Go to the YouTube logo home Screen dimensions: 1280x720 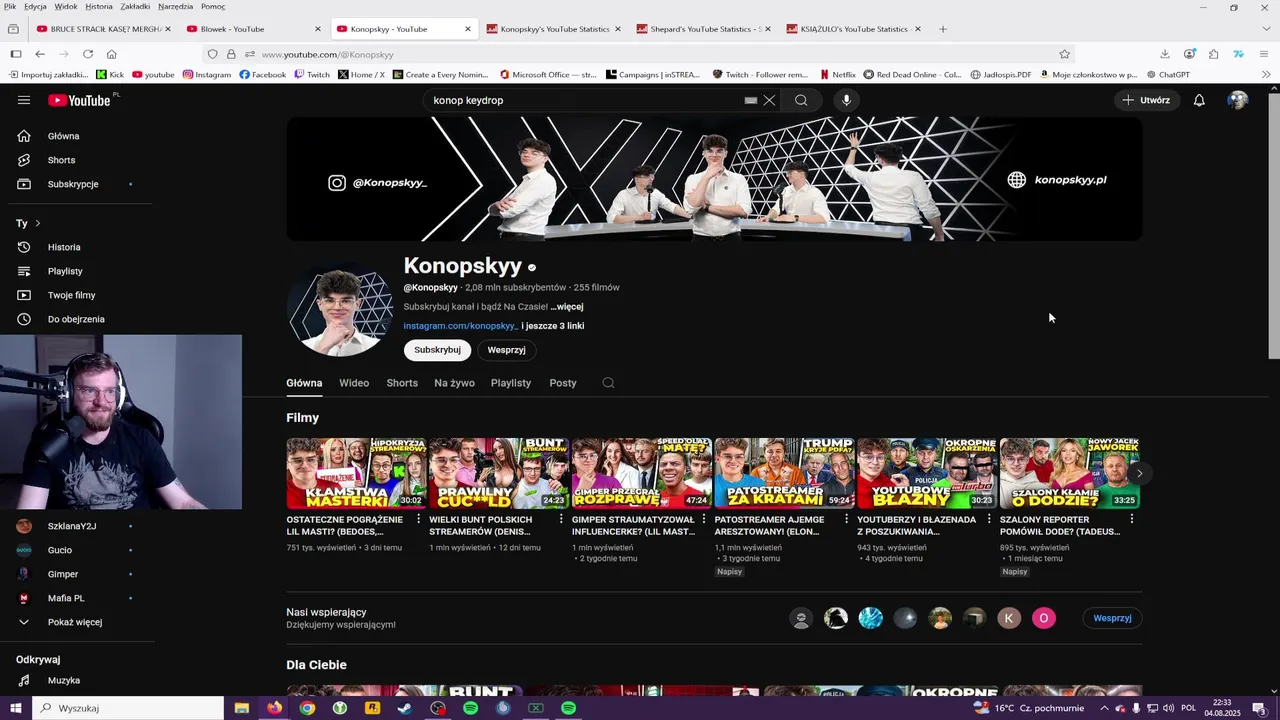tap(79, 100)
